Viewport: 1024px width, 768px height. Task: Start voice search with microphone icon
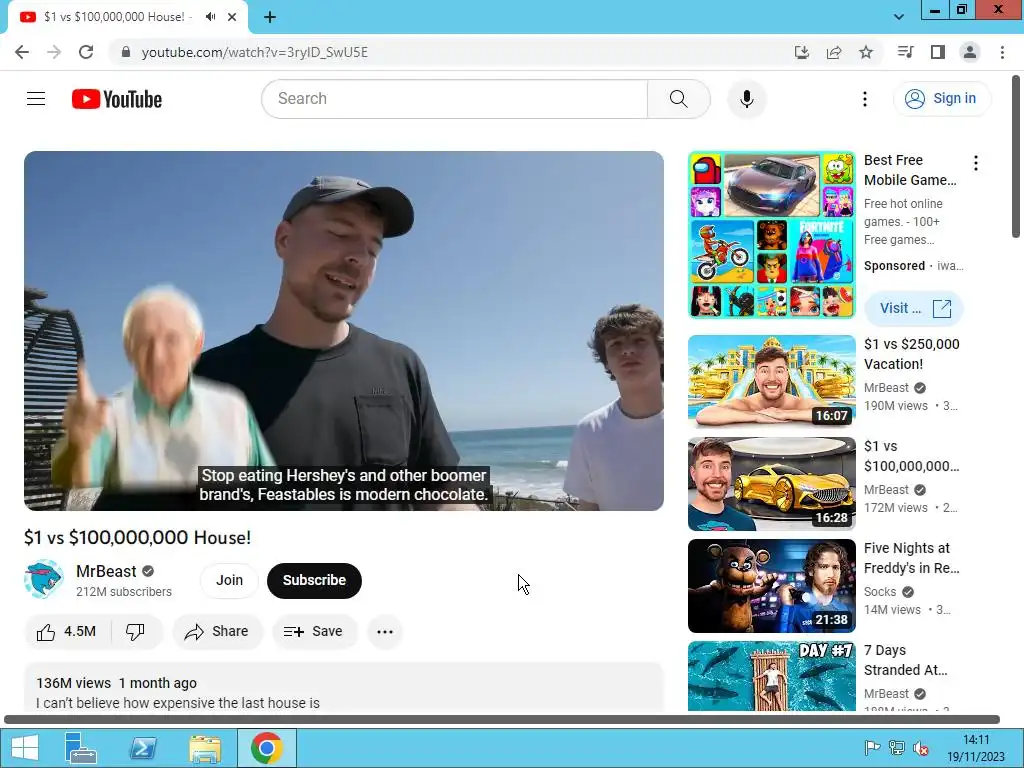point(746,99)
